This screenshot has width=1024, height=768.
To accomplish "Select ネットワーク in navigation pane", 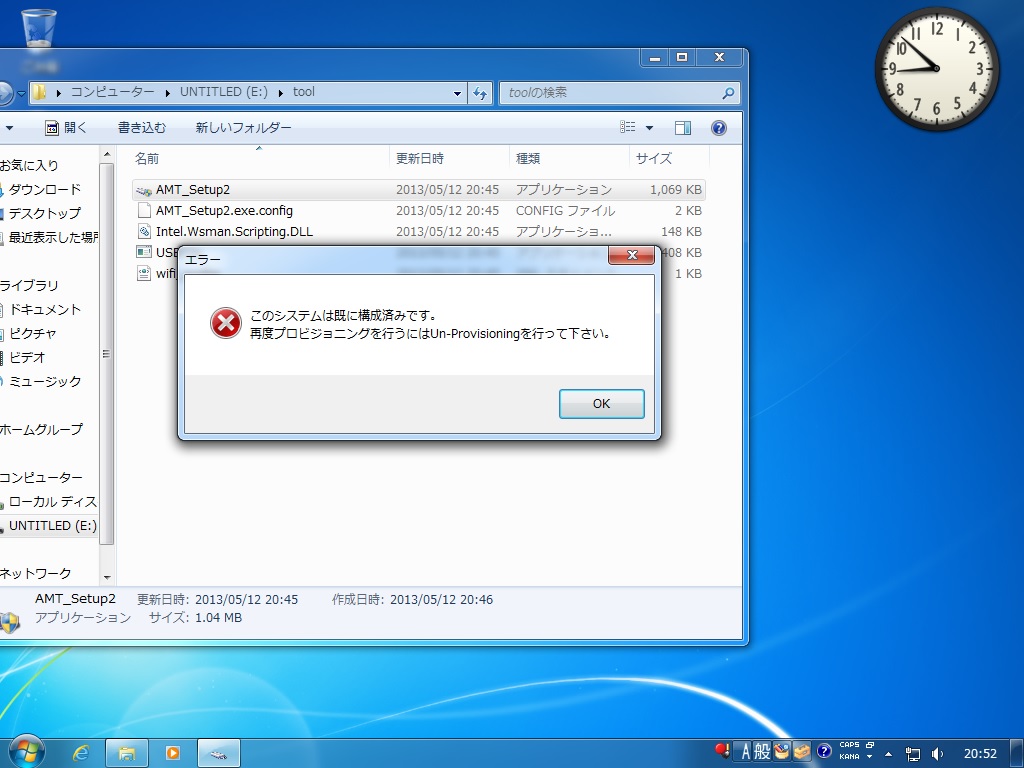I will [x=35, y=573].
